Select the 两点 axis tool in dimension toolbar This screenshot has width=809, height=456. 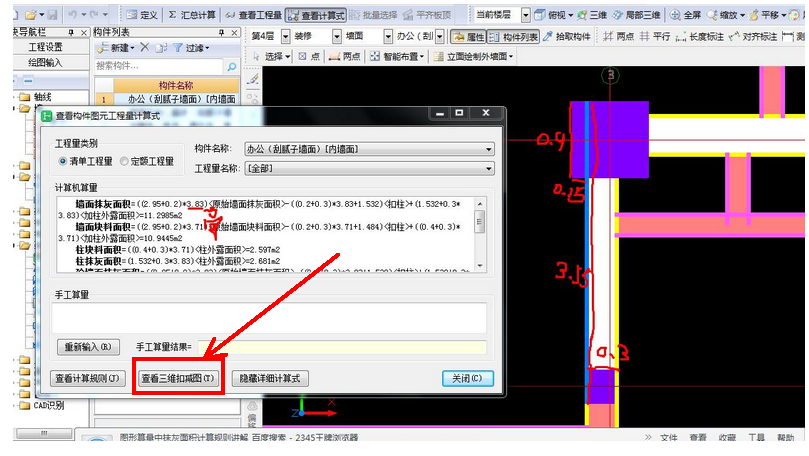pos(619,37)
